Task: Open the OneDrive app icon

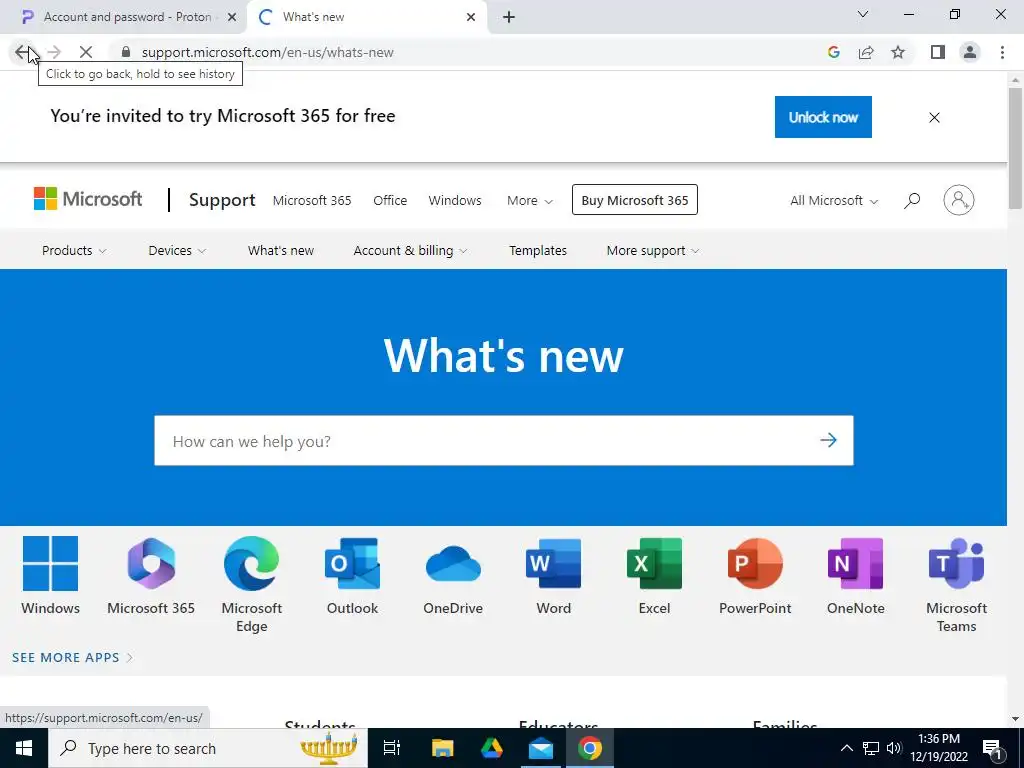Action: pos(453,564)
